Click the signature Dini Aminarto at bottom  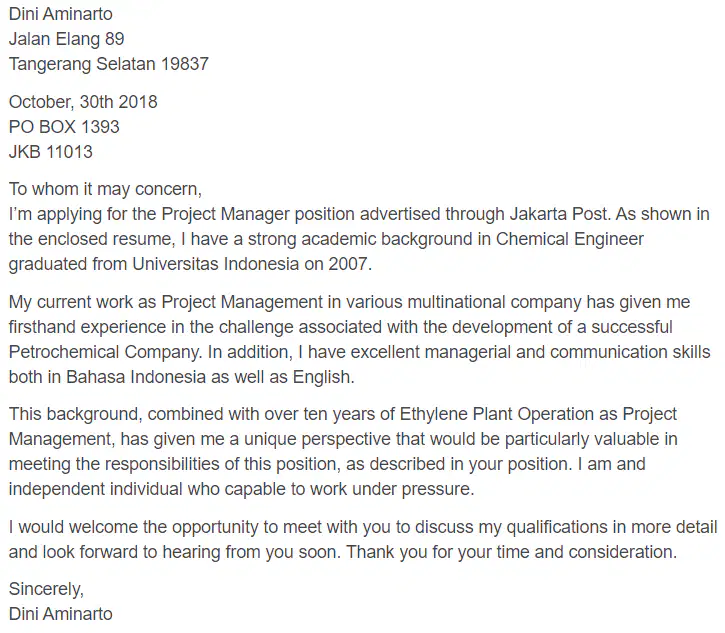61,614
